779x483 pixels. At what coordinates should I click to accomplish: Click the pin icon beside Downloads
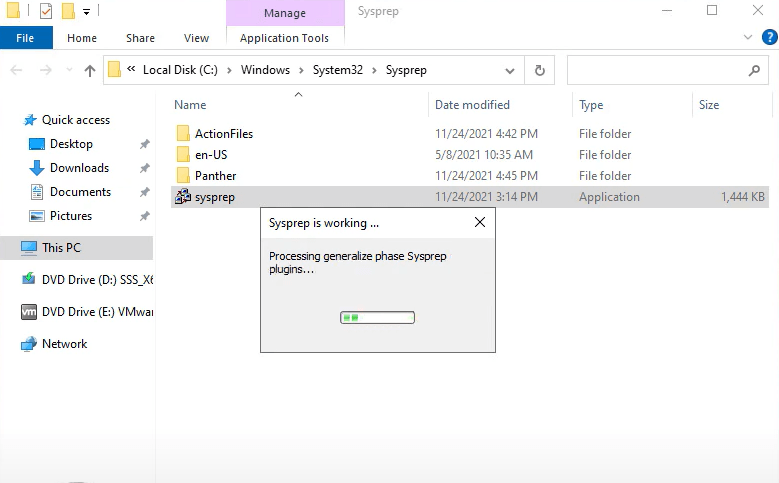[x=145, y=168]
